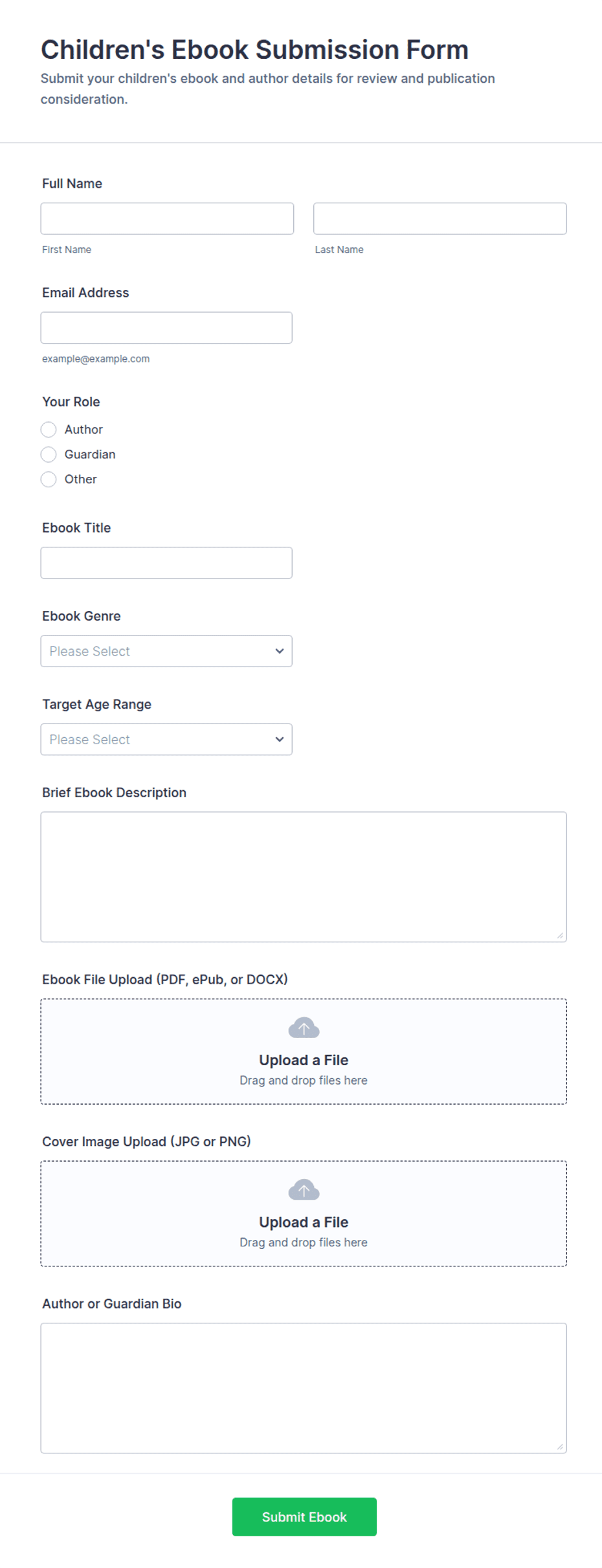Click the cloud upload icon for Cover Image
Viewport: 602px width, 1568px height.
coord(304,1189)
